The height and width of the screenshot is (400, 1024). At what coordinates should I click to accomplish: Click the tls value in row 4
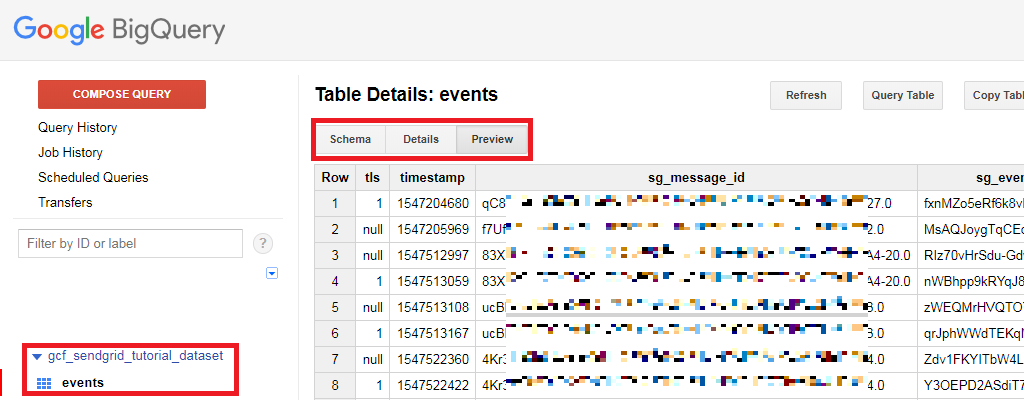coord(372,282)
